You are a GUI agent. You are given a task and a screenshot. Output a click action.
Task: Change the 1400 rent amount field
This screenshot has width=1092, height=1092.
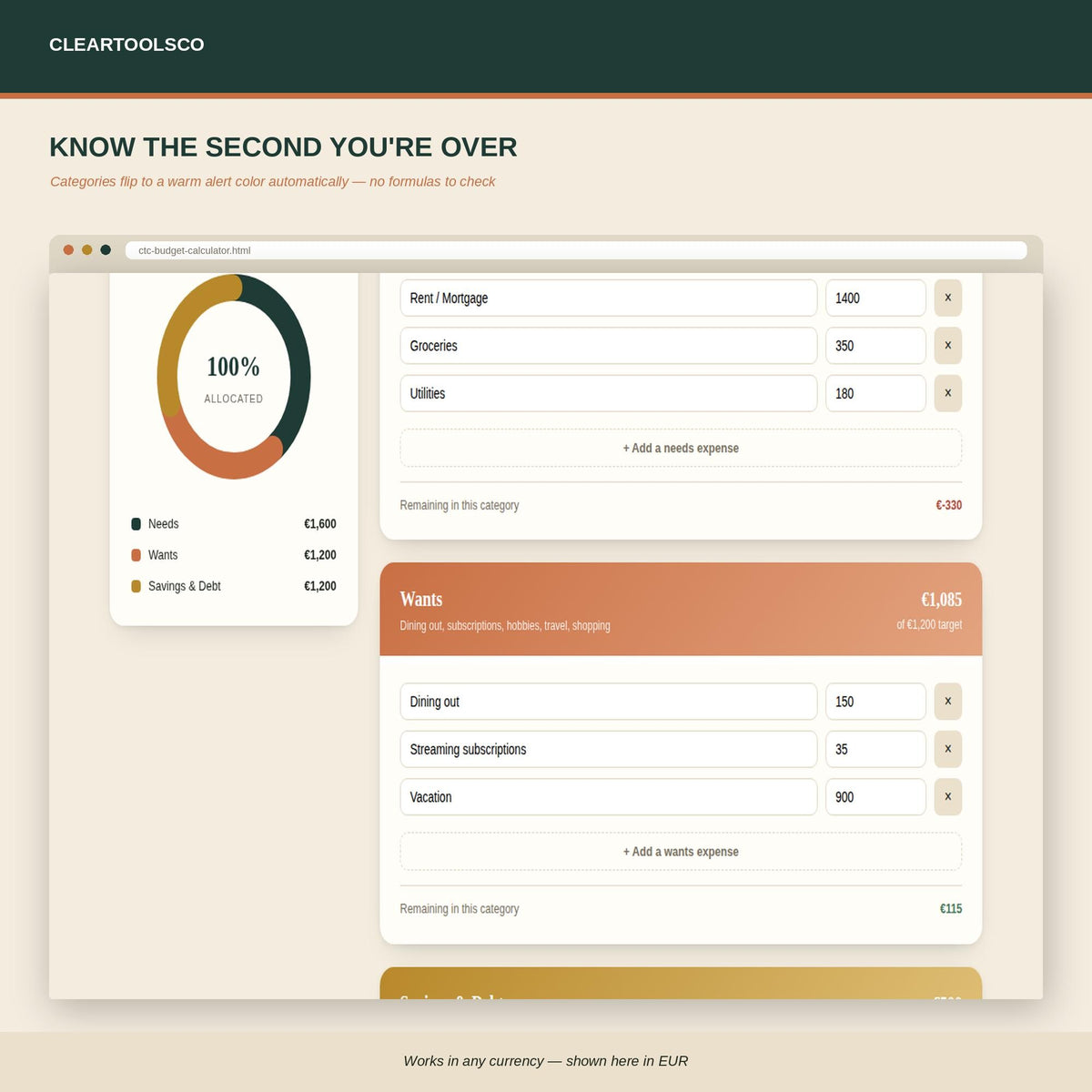[875, 298]
